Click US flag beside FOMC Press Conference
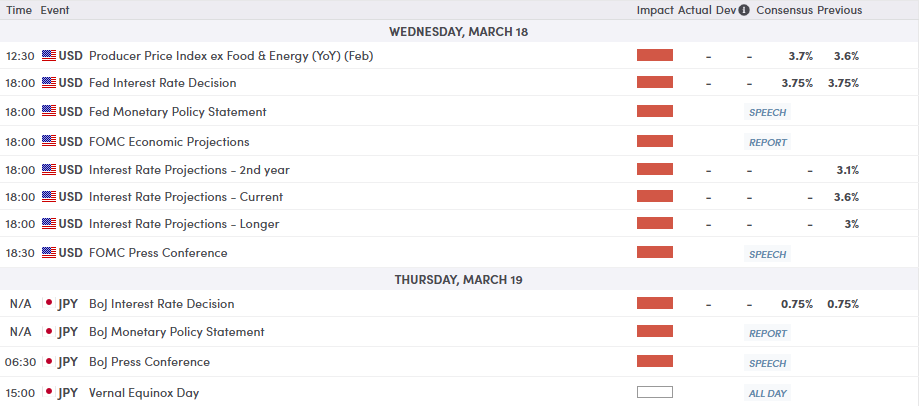Viewport: 920px width, 406px height. click(48, 253)
